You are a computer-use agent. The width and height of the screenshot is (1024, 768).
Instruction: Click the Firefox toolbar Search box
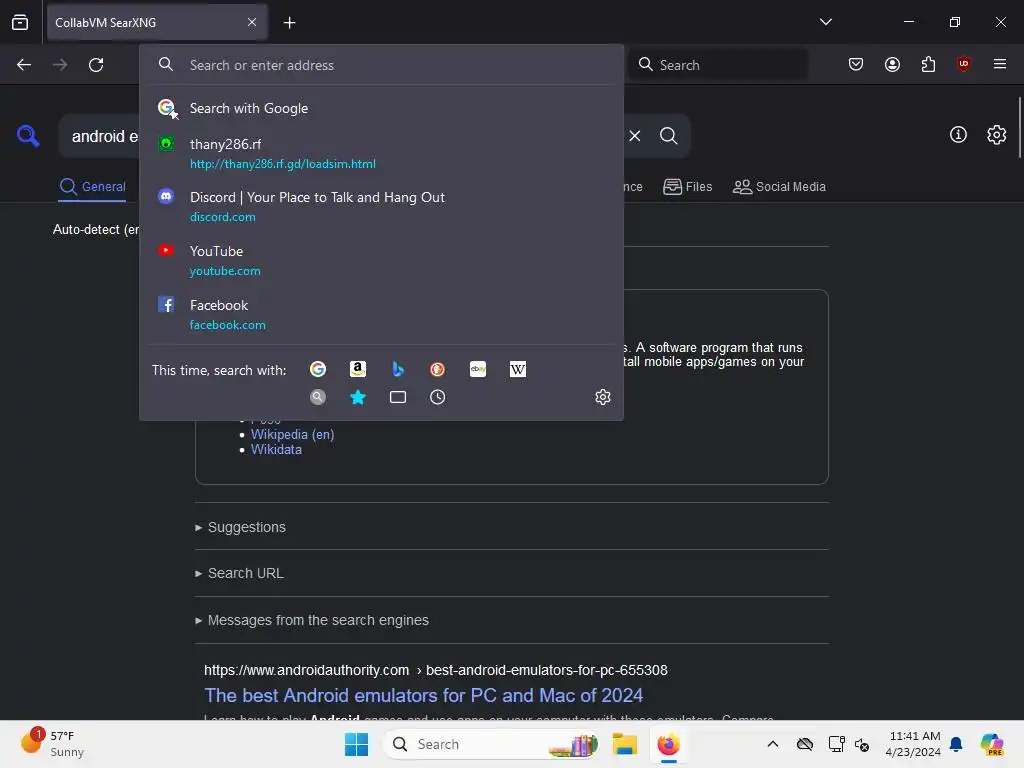pos(718,65)
